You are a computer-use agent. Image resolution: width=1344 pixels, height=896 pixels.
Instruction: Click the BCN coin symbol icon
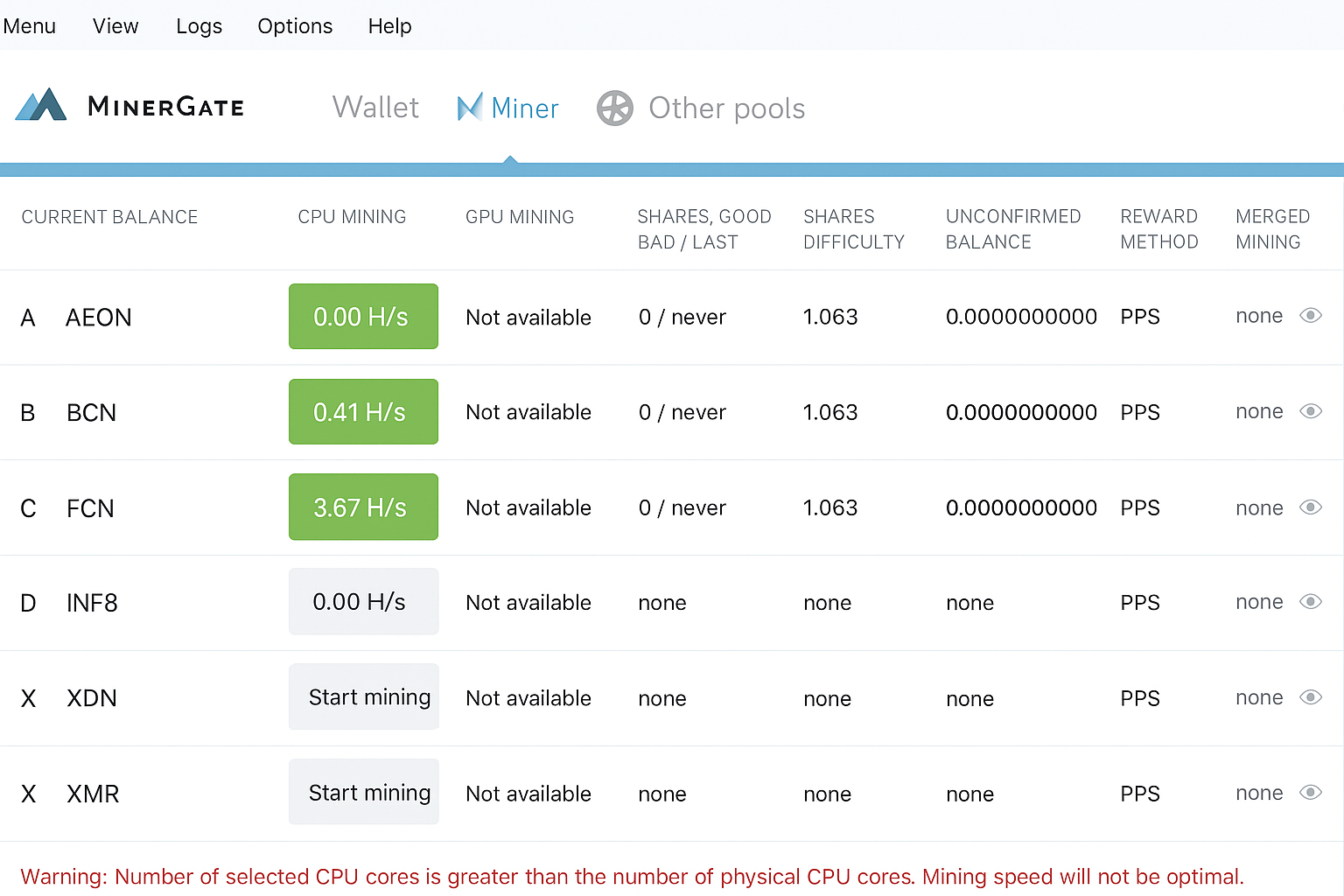[x=28, y=413]
